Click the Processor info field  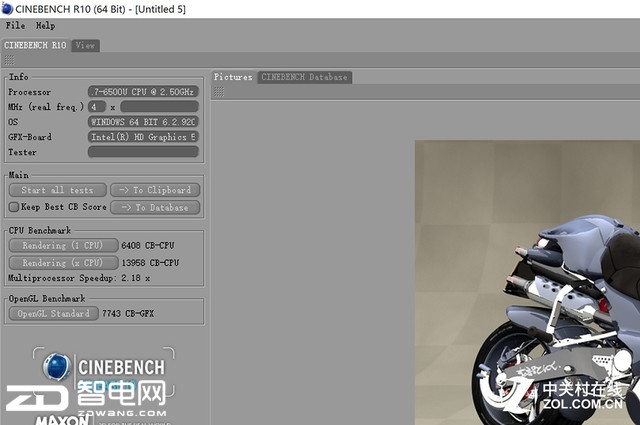(143, 92)
